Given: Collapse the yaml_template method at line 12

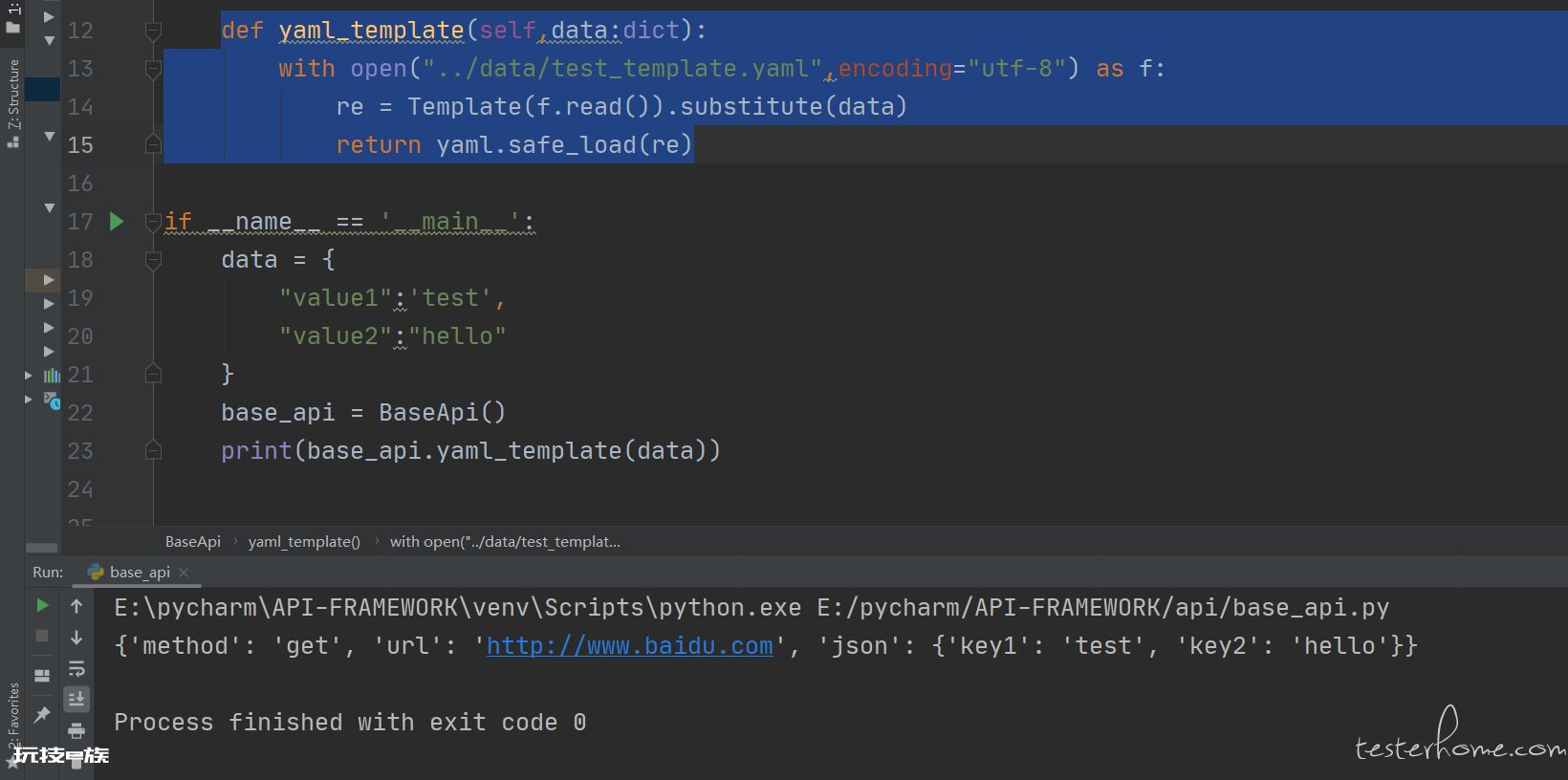Looking at the screenshot, I should click(x=153, y=32).
